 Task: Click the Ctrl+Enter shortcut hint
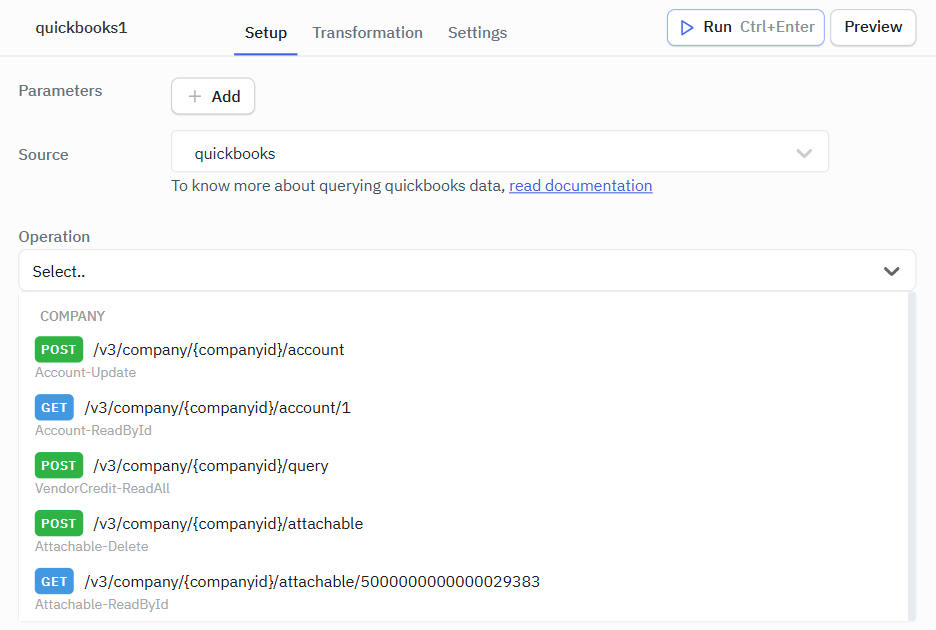pos(777,27)
